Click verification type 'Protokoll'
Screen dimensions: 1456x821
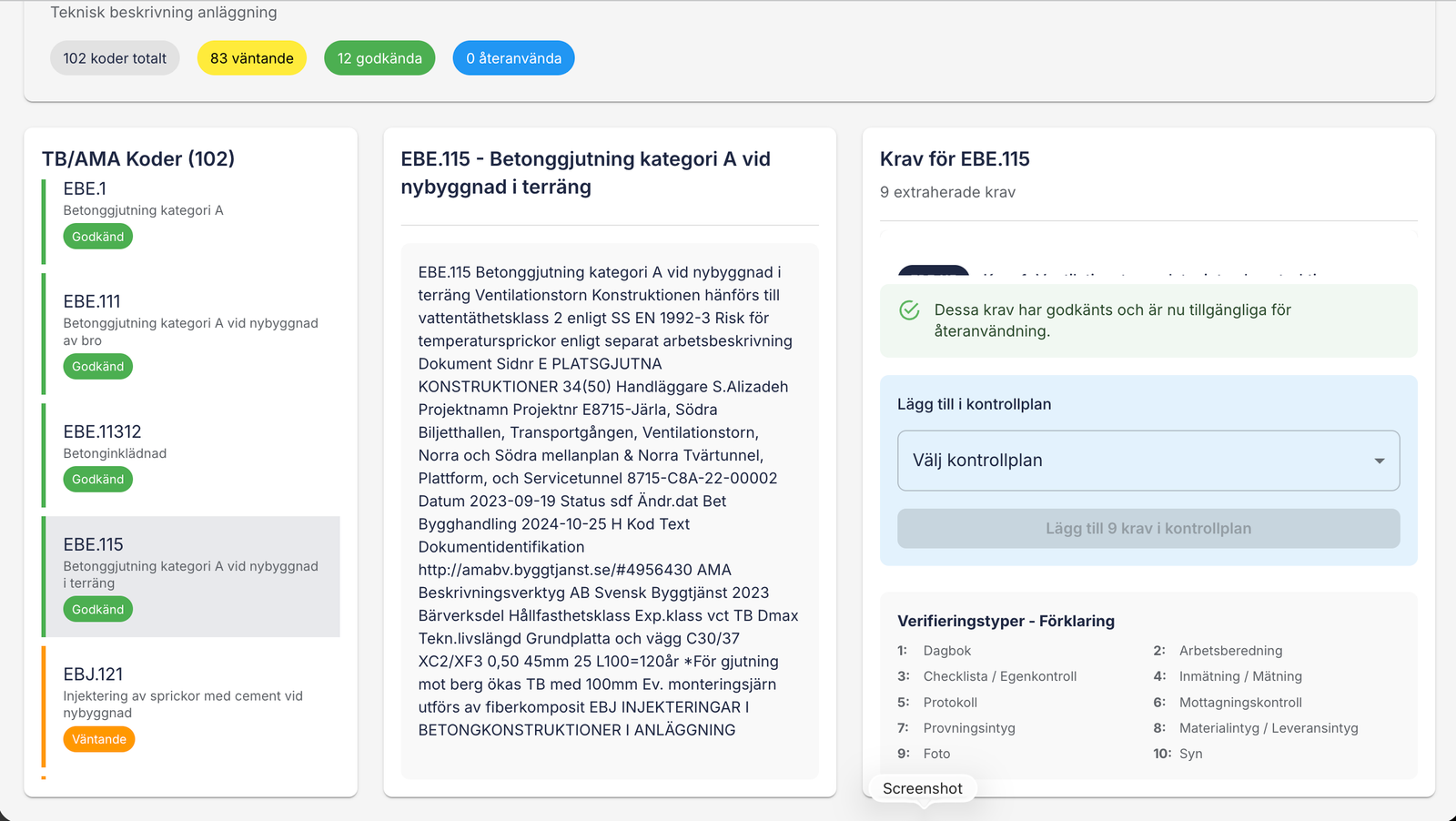950,703
